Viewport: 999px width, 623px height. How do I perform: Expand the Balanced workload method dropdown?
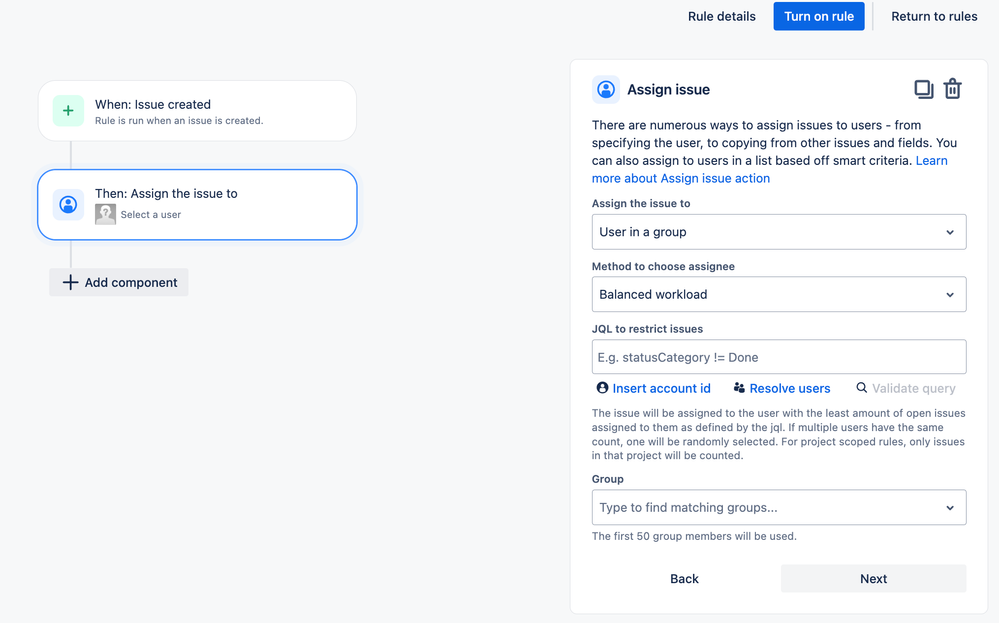click(779, 294)
